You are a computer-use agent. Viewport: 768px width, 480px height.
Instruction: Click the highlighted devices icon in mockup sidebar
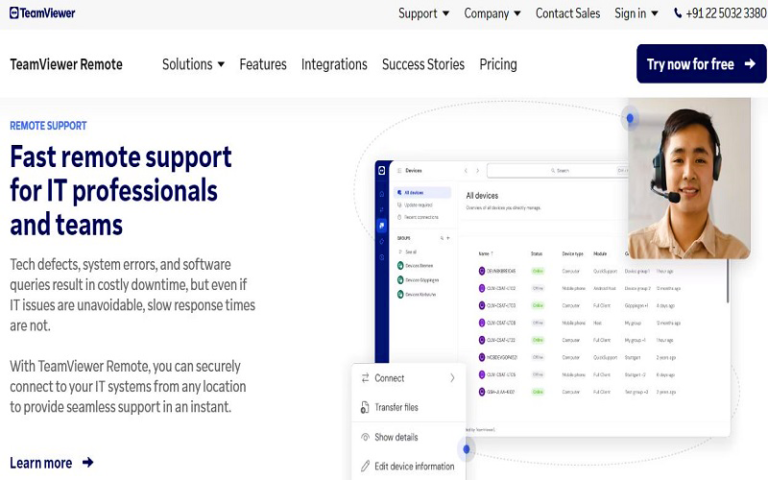(x=382, y=225)
